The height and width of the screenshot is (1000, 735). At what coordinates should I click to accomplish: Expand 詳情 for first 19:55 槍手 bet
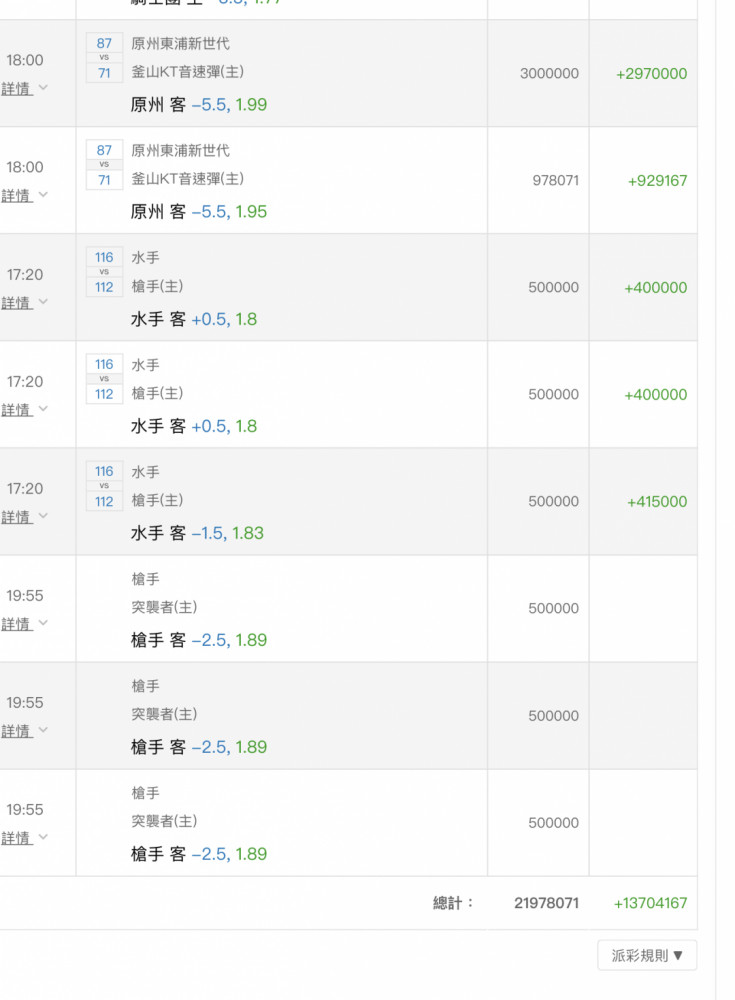24,624
